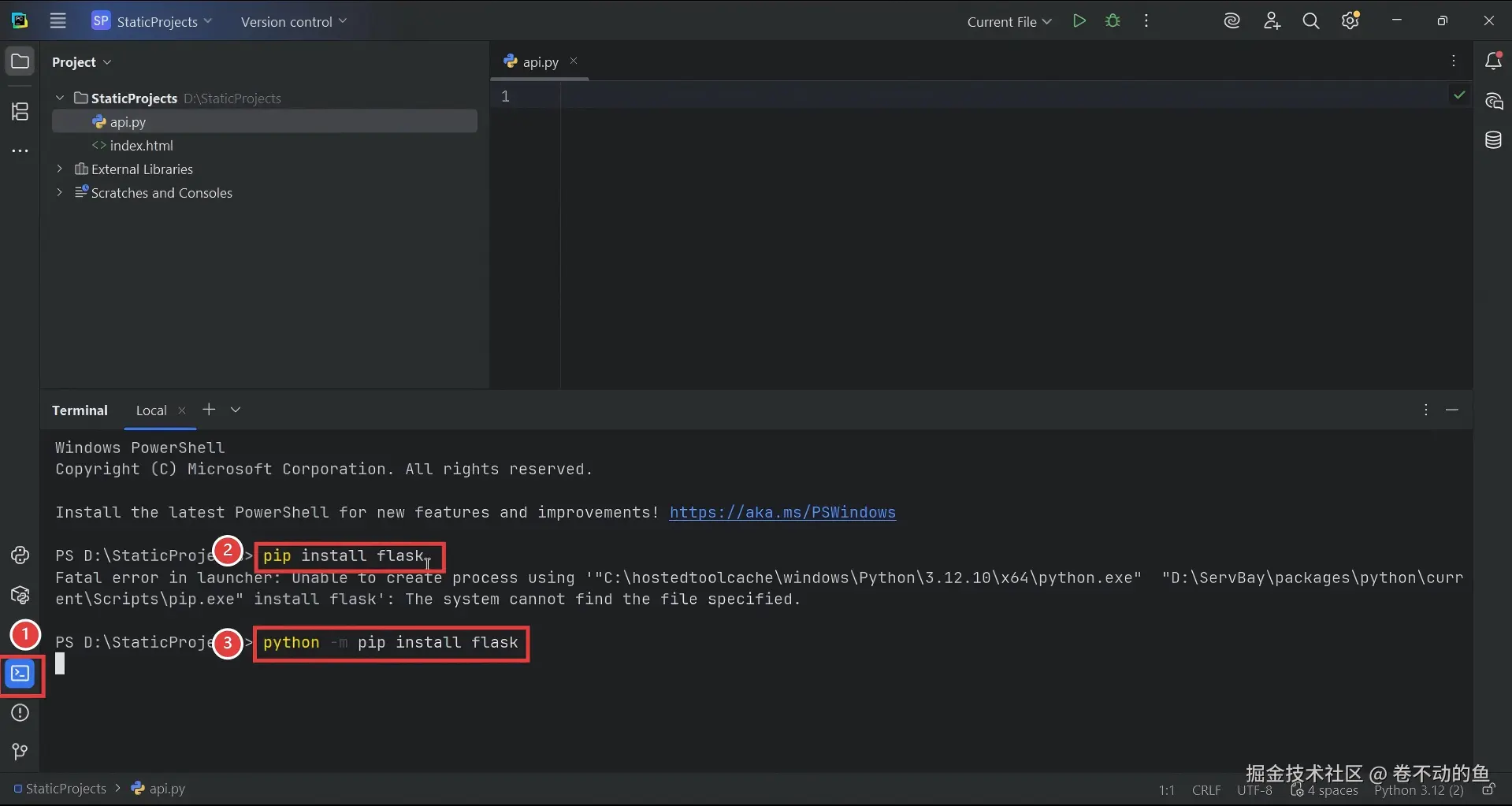Viewport: 1512px width, 806px height.
Task: Click the 'Windows PowerShell' terminal line
Action: tap(139, 448)
